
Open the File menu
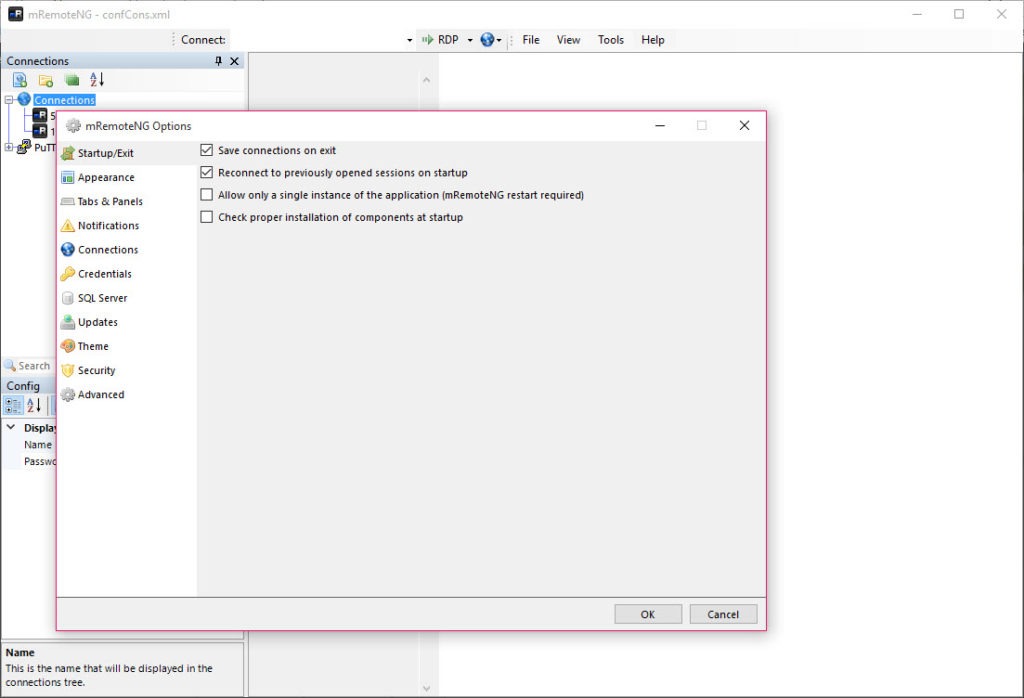tap(531, 40)
